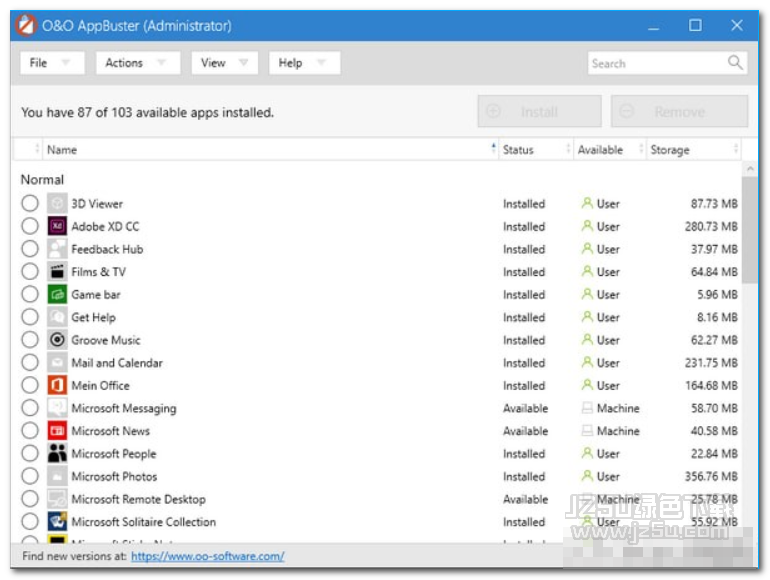Click the Groove Music disc icon
This screenshot has height=580, width=770.
click(x=57, y=340)
